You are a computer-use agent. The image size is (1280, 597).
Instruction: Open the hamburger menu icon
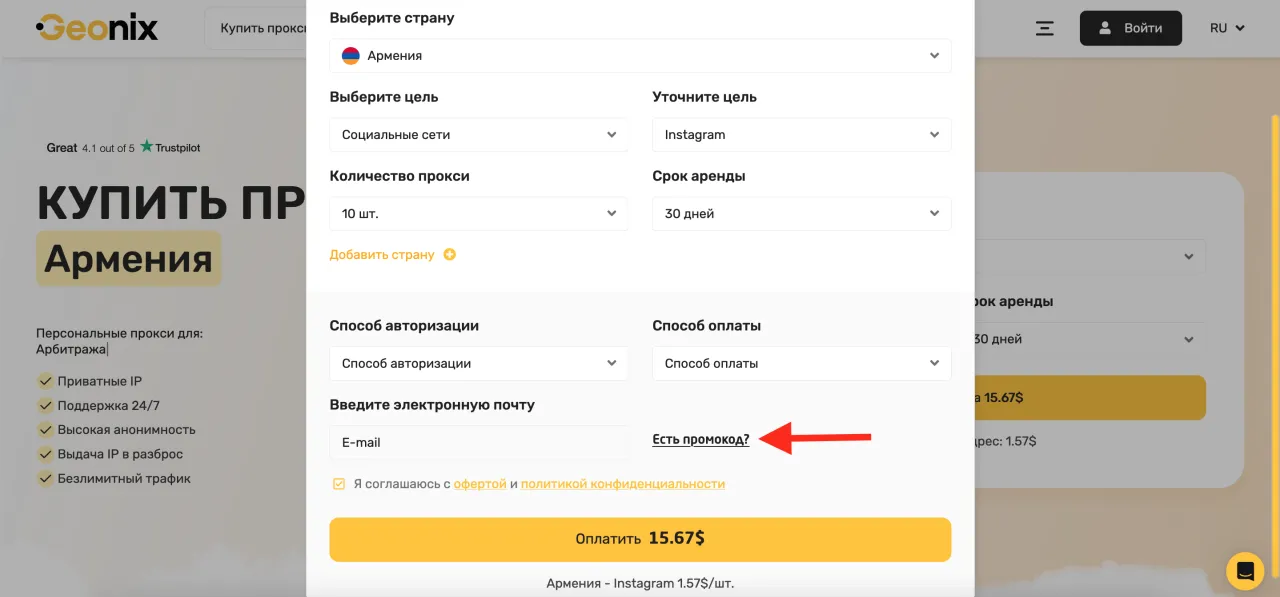(1045, 28)
